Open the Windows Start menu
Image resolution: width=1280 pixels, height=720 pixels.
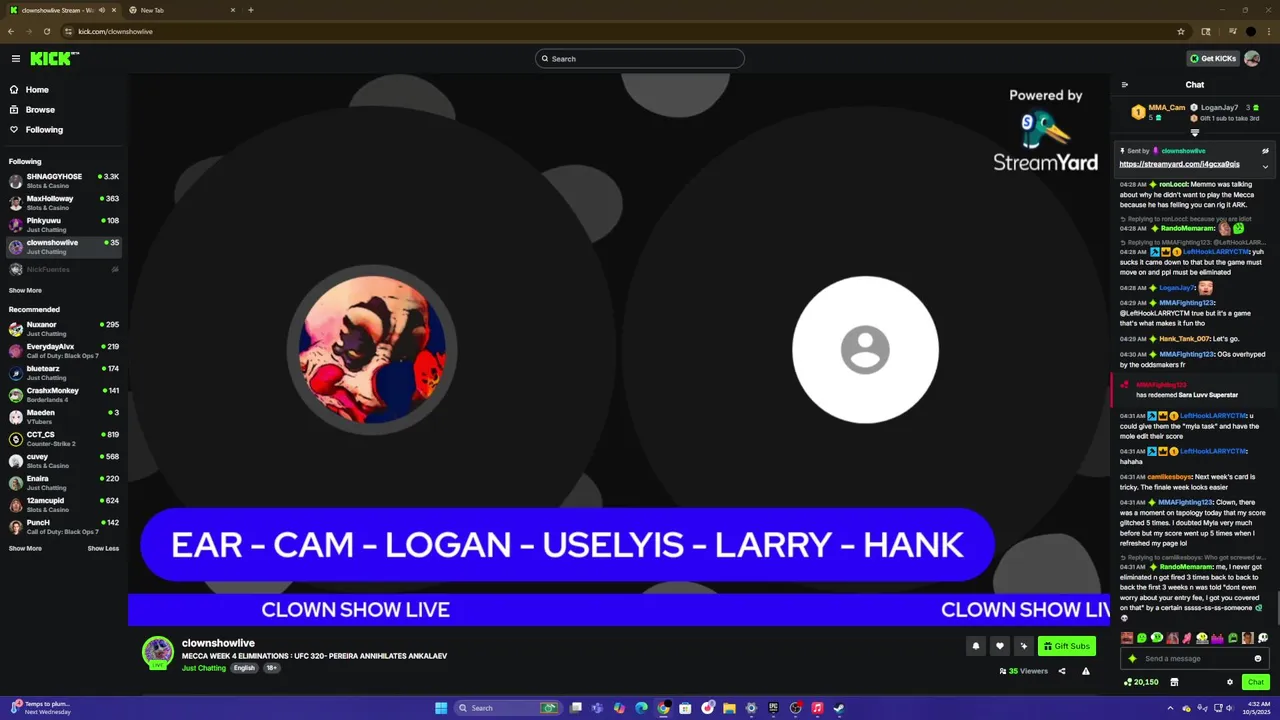(441, 708)
